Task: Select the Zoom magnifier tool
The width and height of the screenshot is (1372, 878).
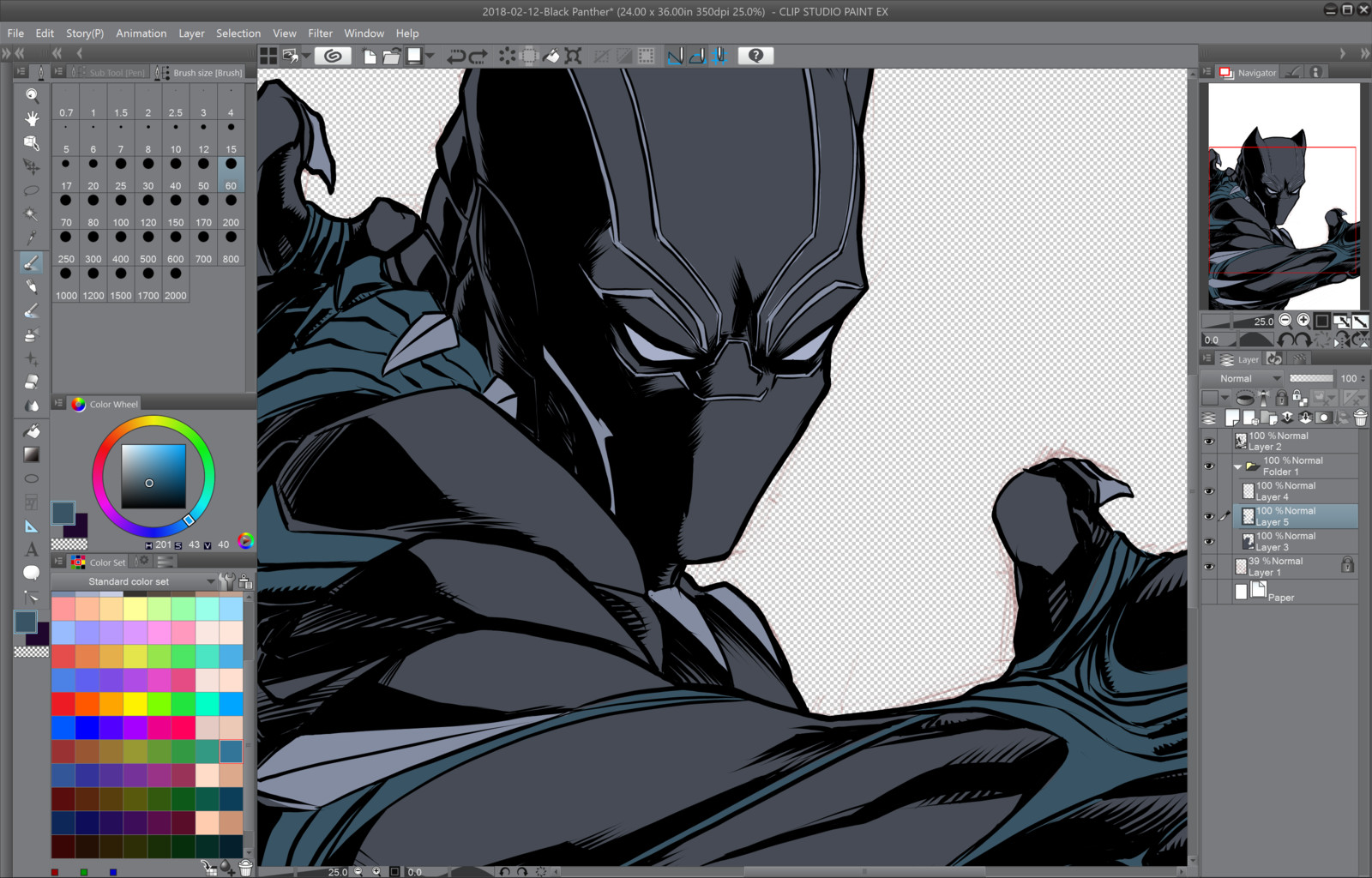Action: pyautogui.click(x=32, y=95)
